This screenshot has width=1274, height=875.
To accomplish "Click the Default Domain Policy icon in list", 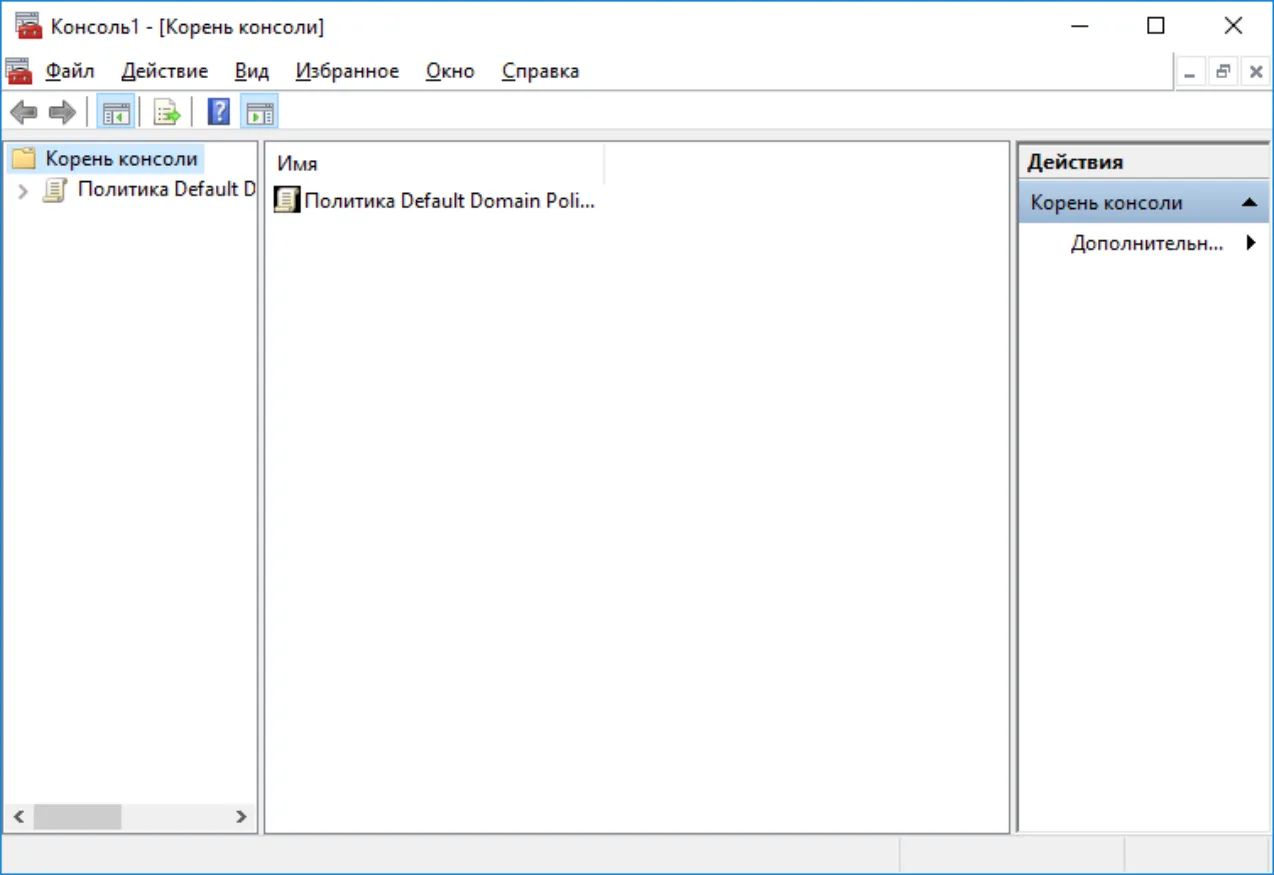I will coord(286,200).
